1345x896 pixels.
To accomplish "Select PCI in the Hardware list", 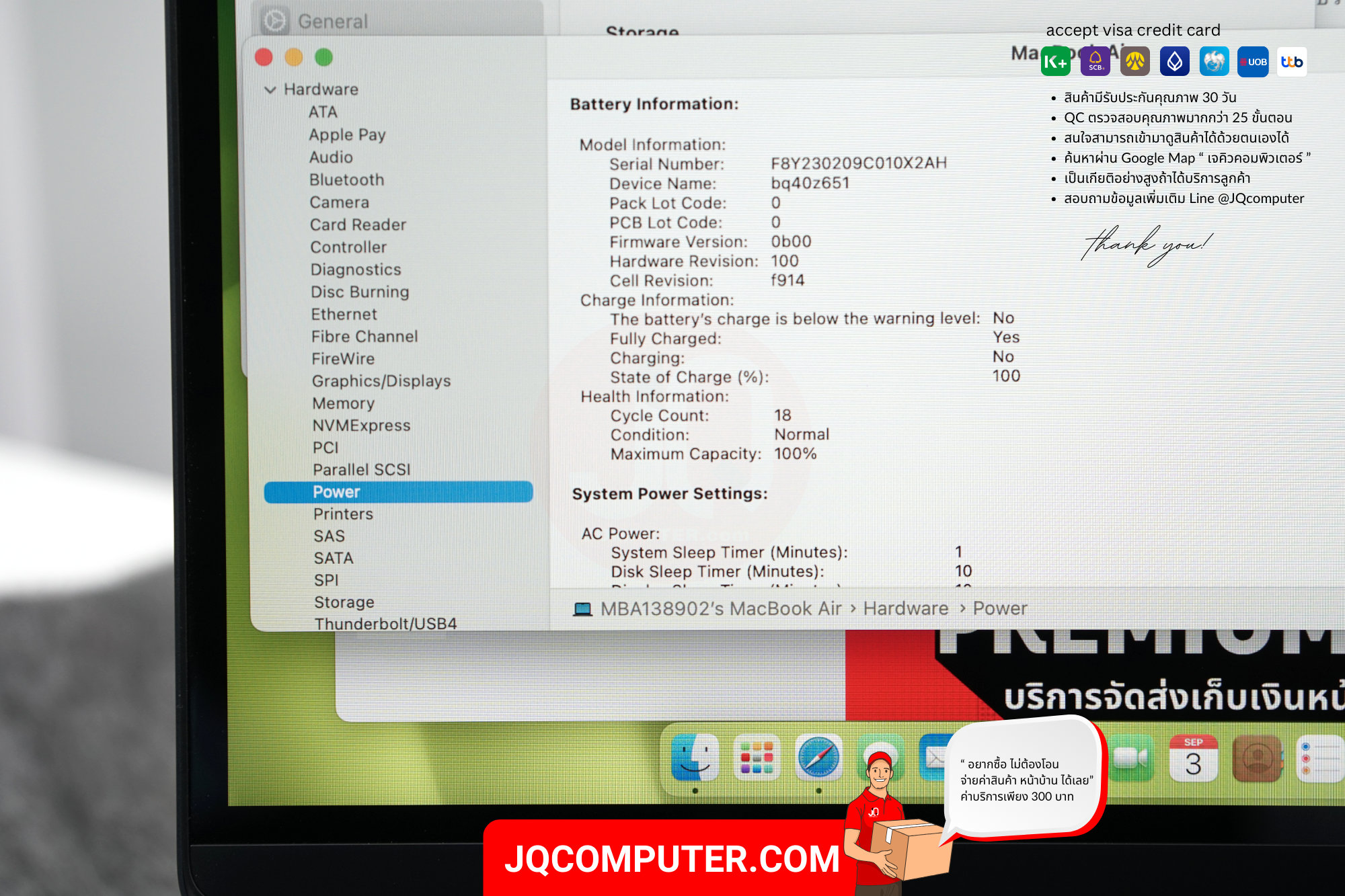I will 325,447.
